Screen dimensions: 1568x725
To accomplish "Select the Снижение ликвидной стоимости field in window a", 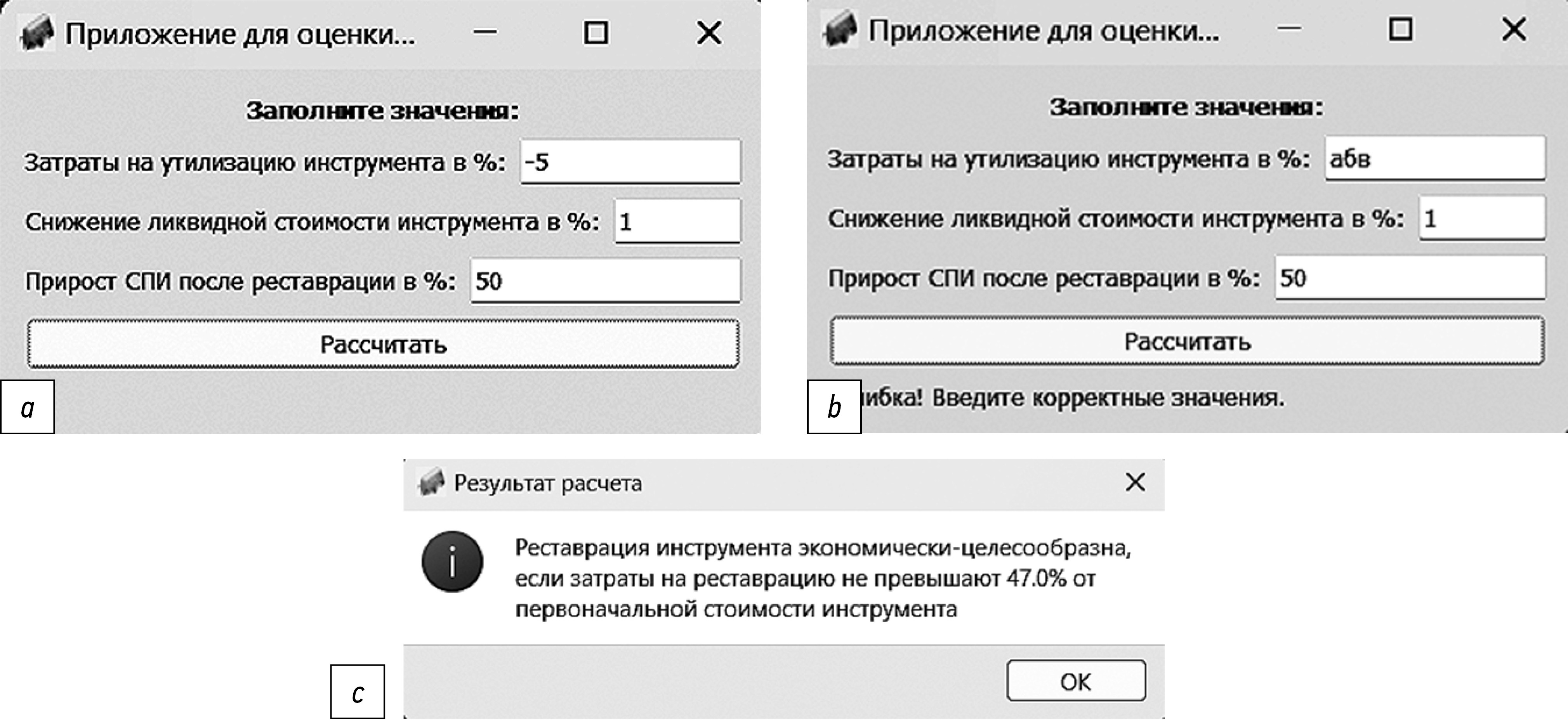I will tap(677, 221).
